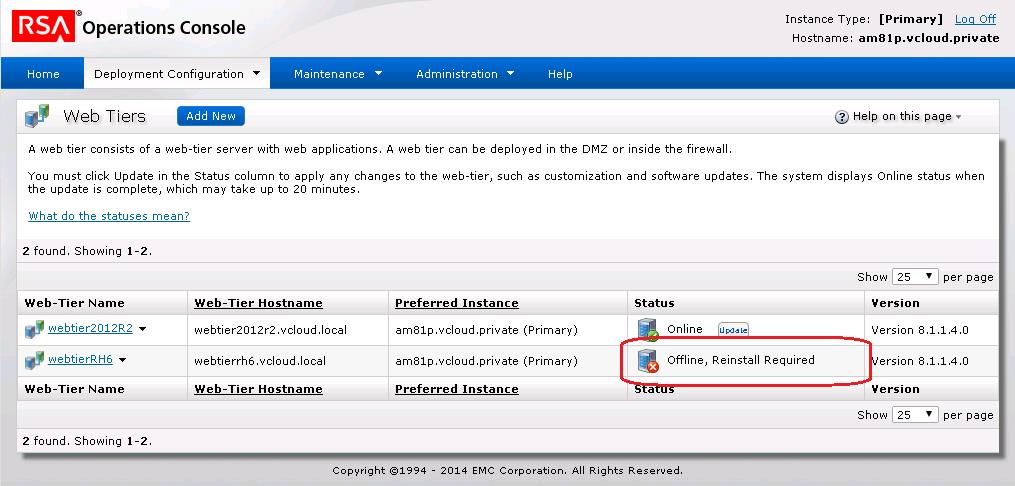Viewport: 1015px width, 486px height.
Task: Open the Help menu item
Action: 560,74
